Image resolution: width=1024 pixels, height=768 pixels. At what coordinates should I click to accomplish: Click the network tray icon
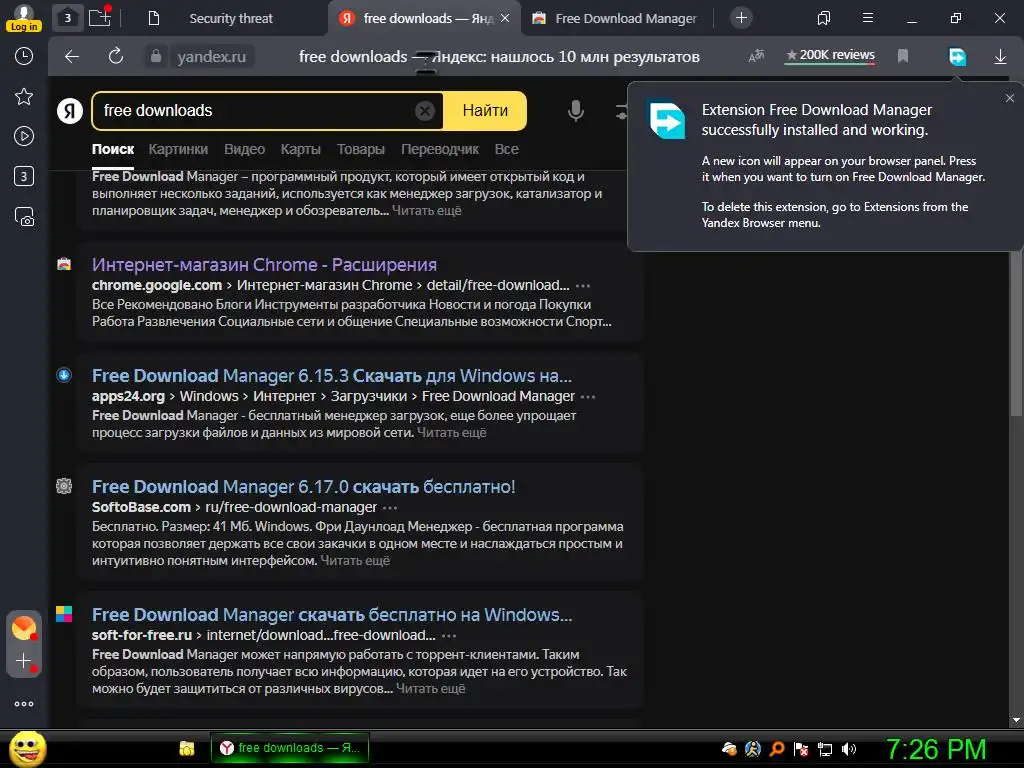(825, 749)
